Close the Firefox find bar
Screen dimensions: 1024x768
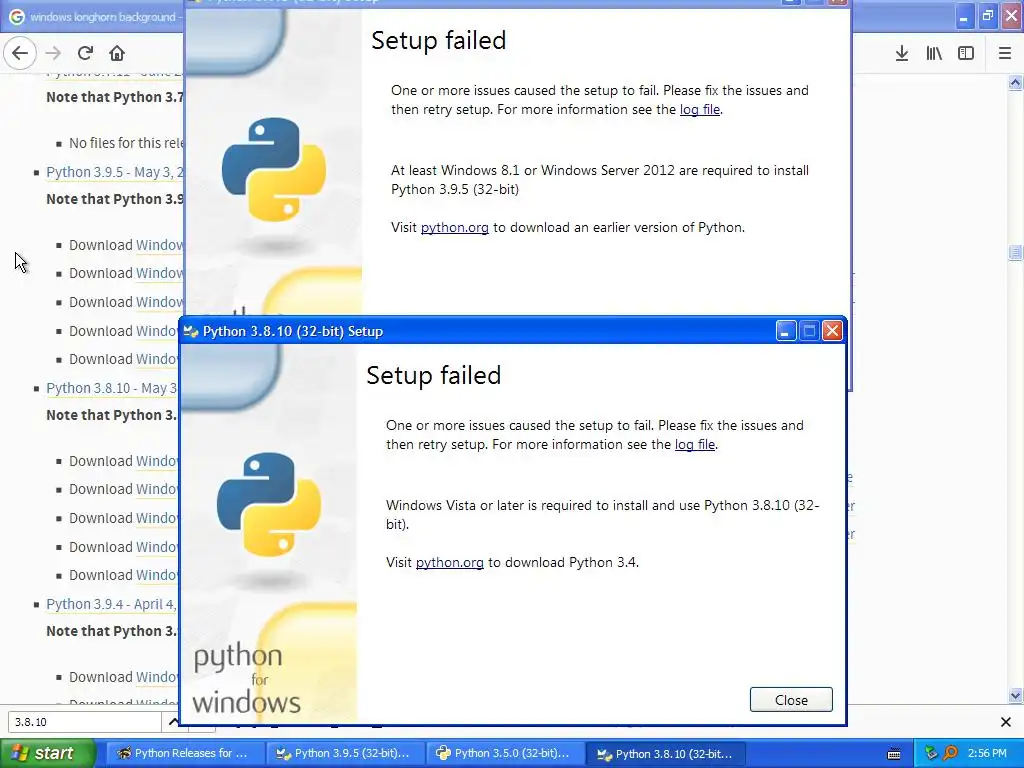pos(1006,722)
